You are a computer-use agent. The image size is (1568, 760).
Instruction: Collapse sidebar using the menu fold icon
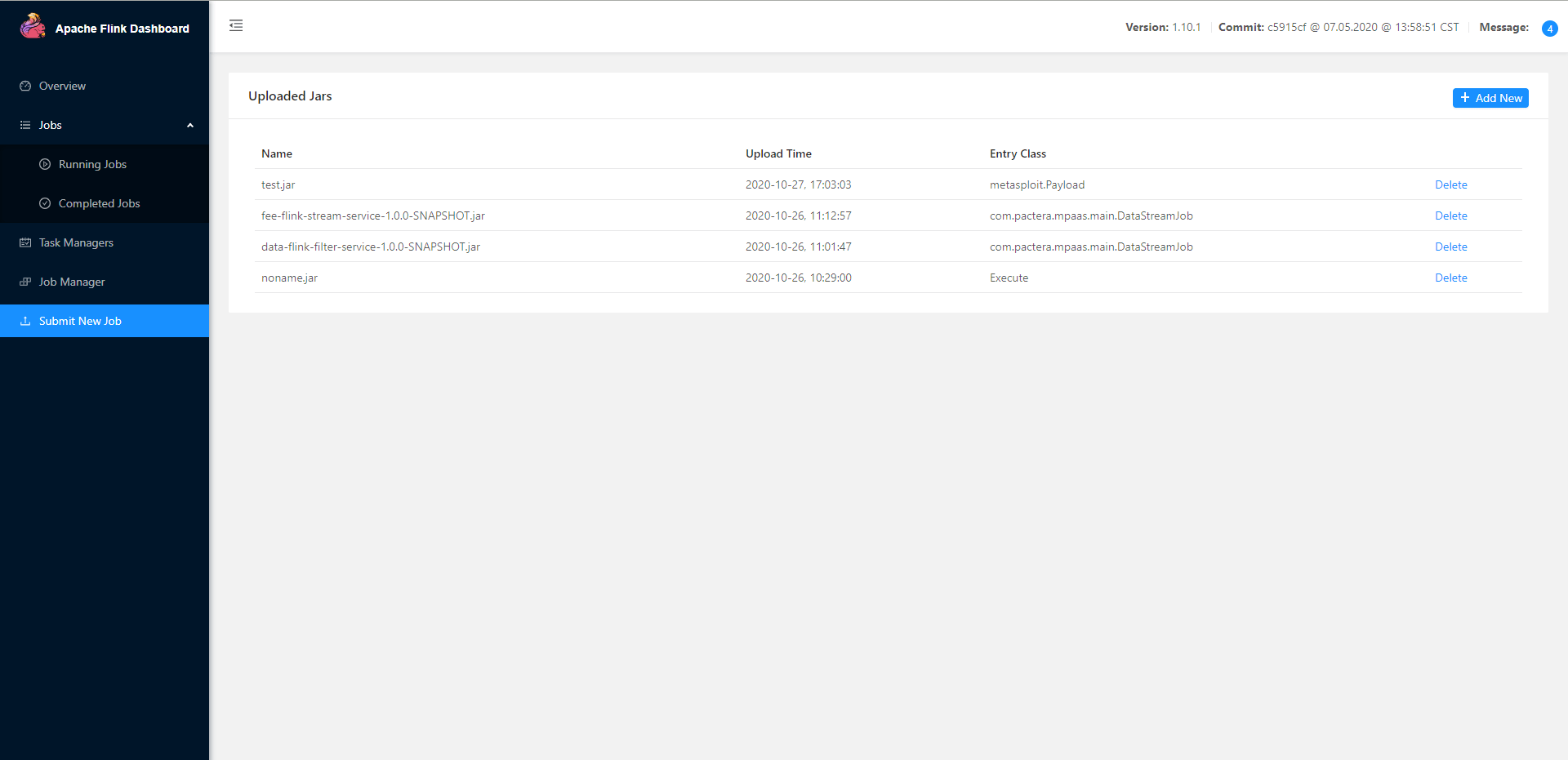(236, 25)
